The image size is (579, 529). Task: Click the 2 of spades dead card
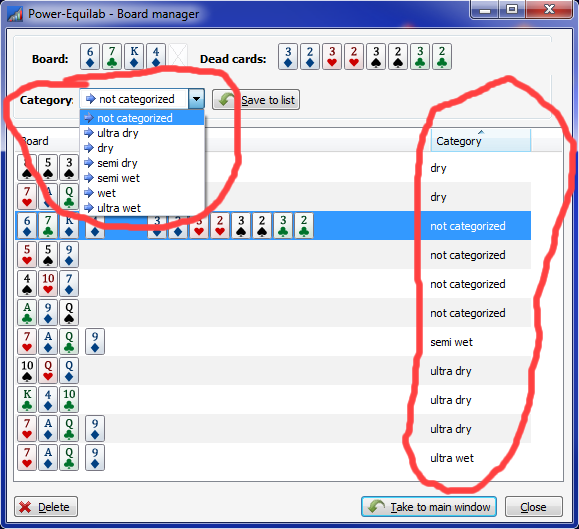(x=398, y=56)
